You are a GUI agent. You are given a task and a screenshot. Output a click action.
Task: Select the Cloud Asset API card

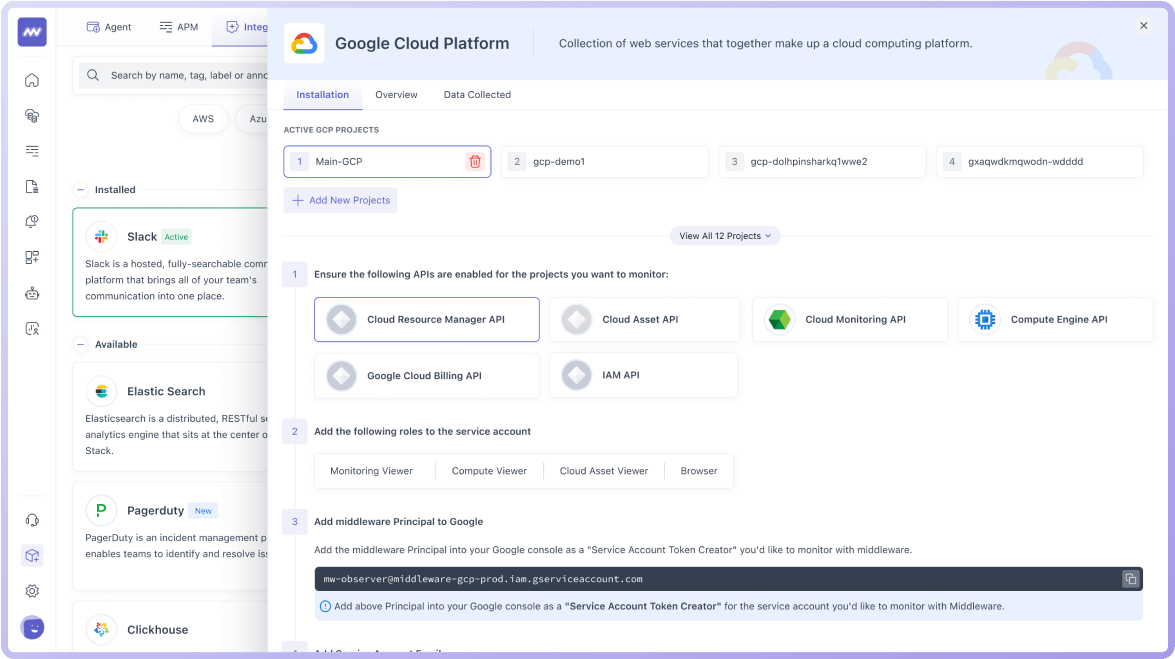[x=644, y=319]
